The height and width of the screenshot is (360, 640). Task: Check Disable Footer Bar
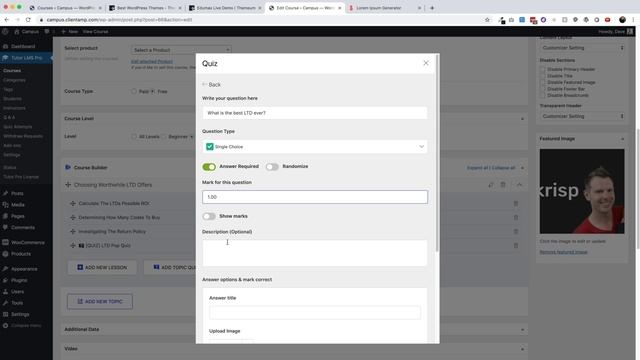pyautogui.click(x=542, y=89)
